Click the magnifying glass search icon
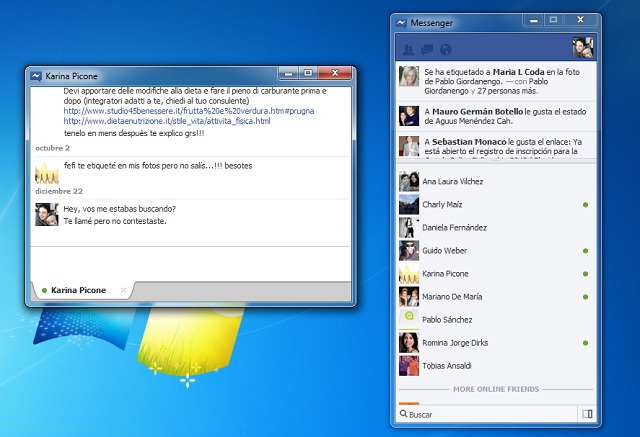The image size is (640, 437). 403,414
